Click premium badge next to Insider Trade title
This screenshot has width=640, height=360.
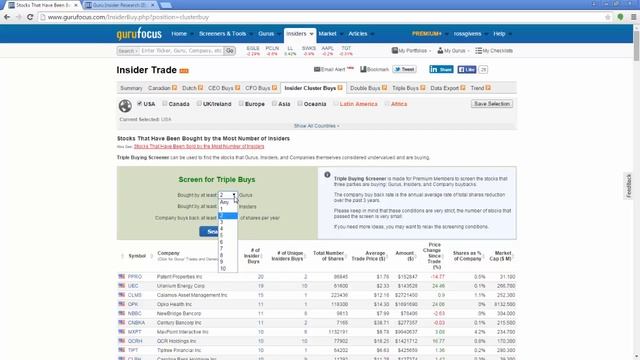[184, 71]
